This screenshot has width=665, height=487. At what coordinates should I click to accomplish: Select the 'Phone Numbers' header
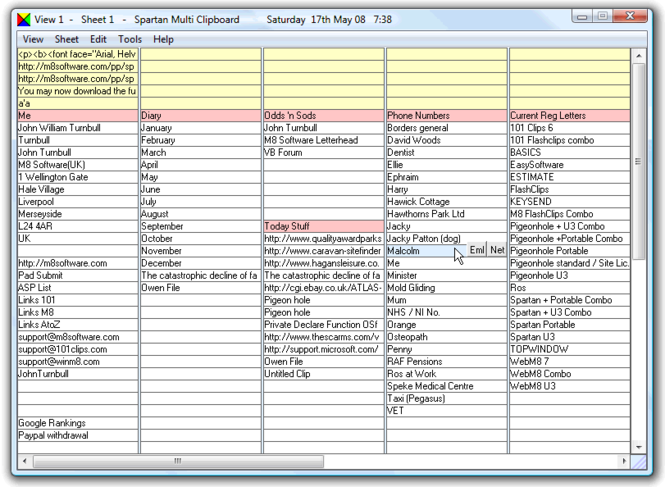(x=447, y=115)
